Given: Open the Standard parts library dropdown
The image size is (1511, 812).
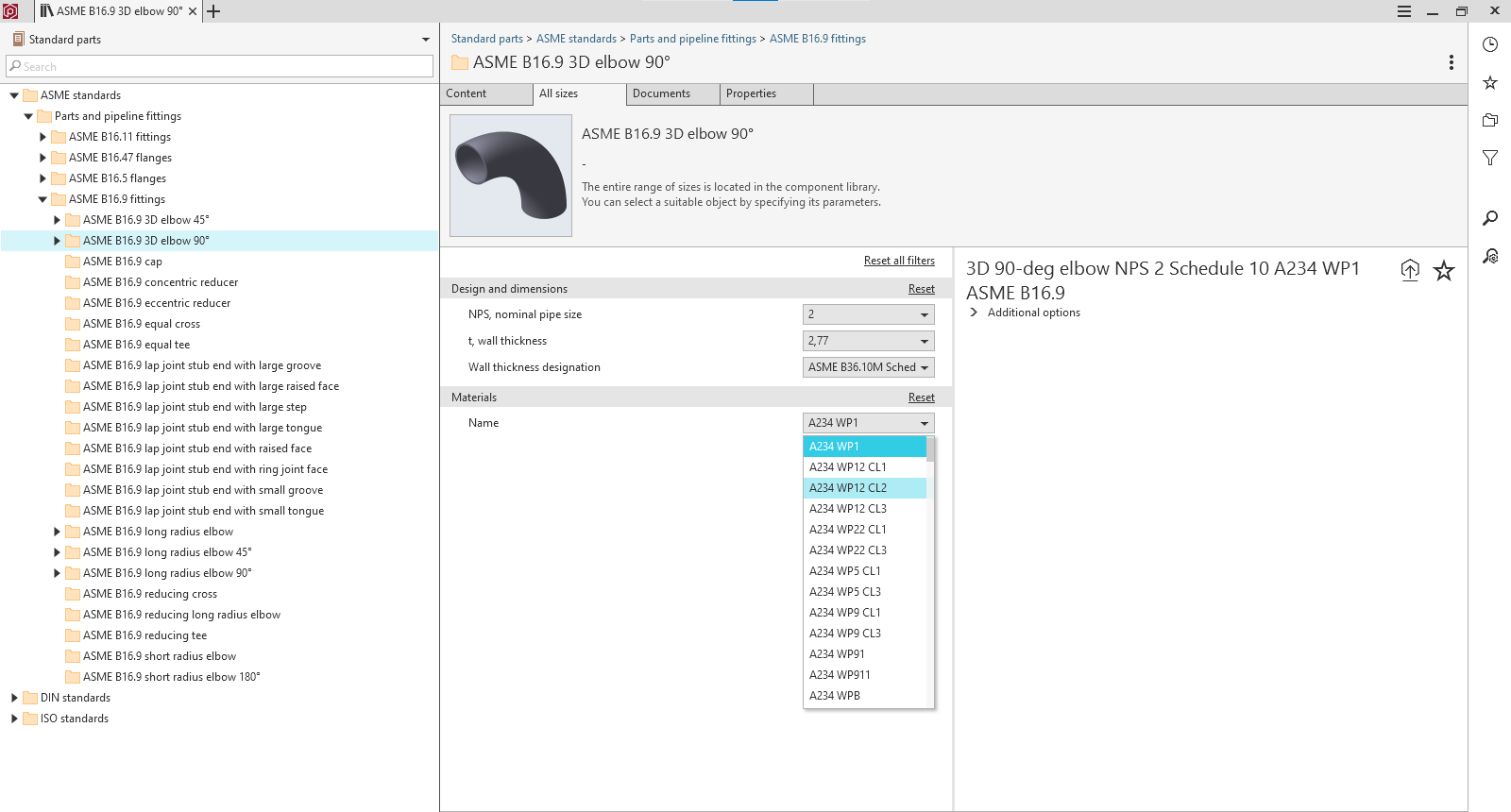Looking at the screenshot, I should (426, 40).
